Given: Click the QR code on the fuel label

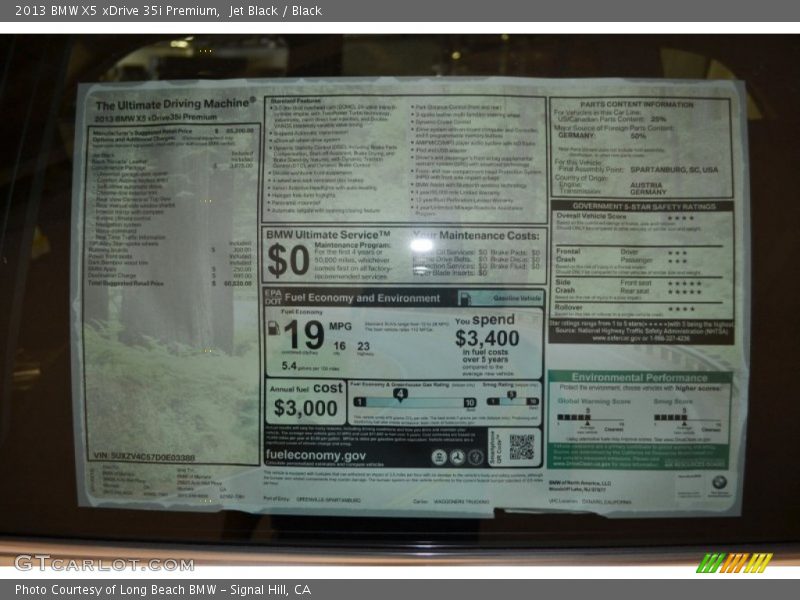Looking at the screenshot, I should pyautogui.click(x=521, y=447).
